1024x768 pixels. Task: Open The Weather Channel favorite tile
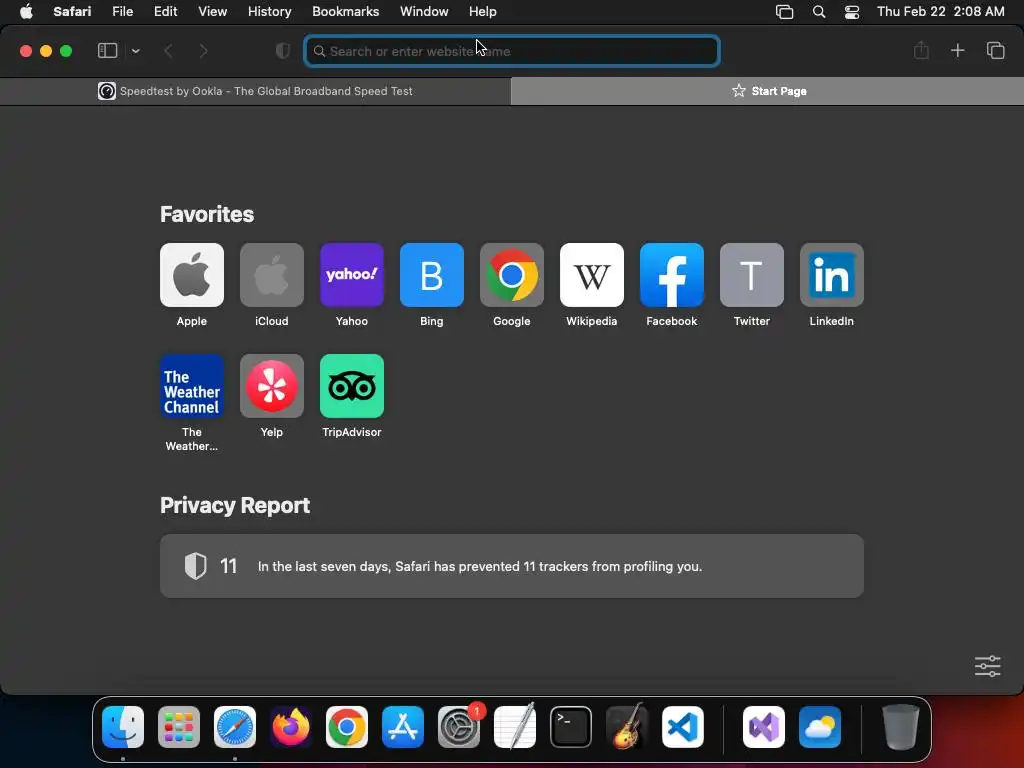pos(191,386)
